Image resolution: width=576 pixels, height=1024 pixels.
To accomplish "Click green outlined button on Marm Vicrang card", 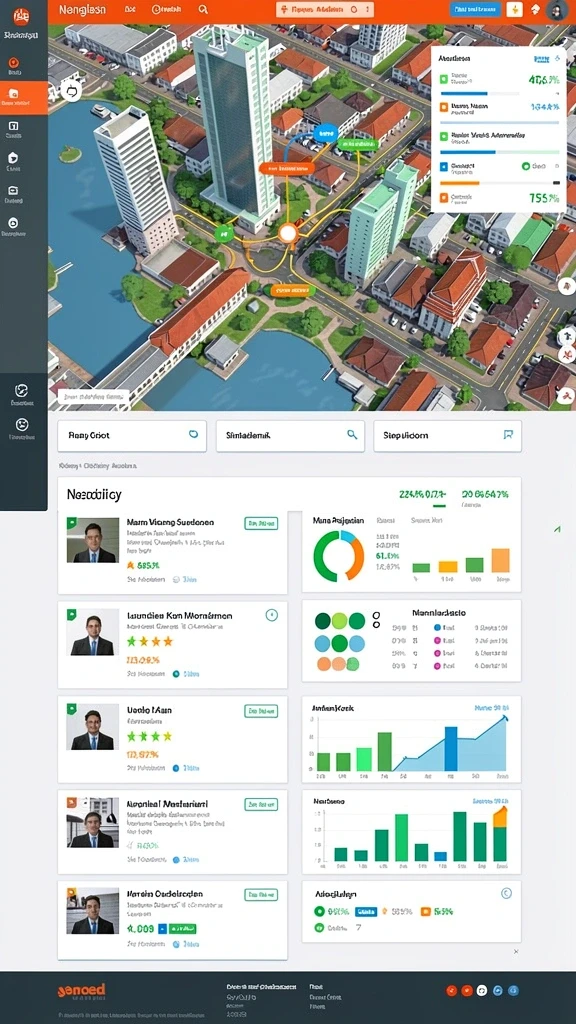I will pos(261,523).
